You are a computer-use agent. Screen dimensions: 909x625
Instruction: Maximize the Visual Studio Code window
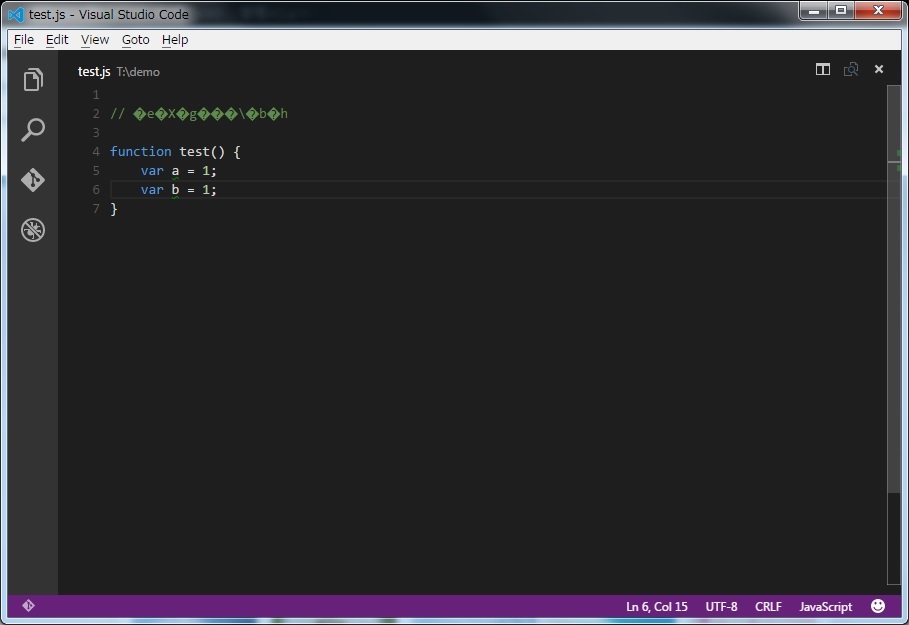point(841,10)
